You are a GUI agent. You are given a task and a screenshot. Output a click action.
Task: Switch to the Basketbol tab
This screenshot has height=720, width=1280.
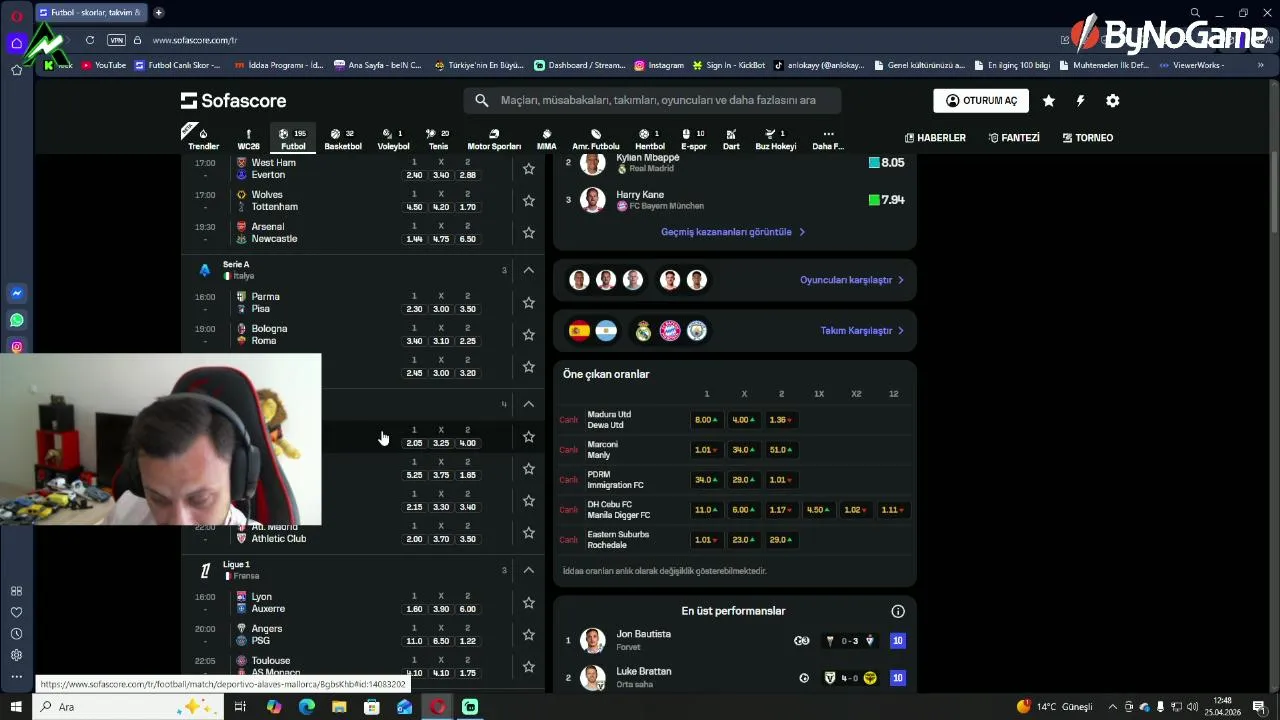click(343, 139)
